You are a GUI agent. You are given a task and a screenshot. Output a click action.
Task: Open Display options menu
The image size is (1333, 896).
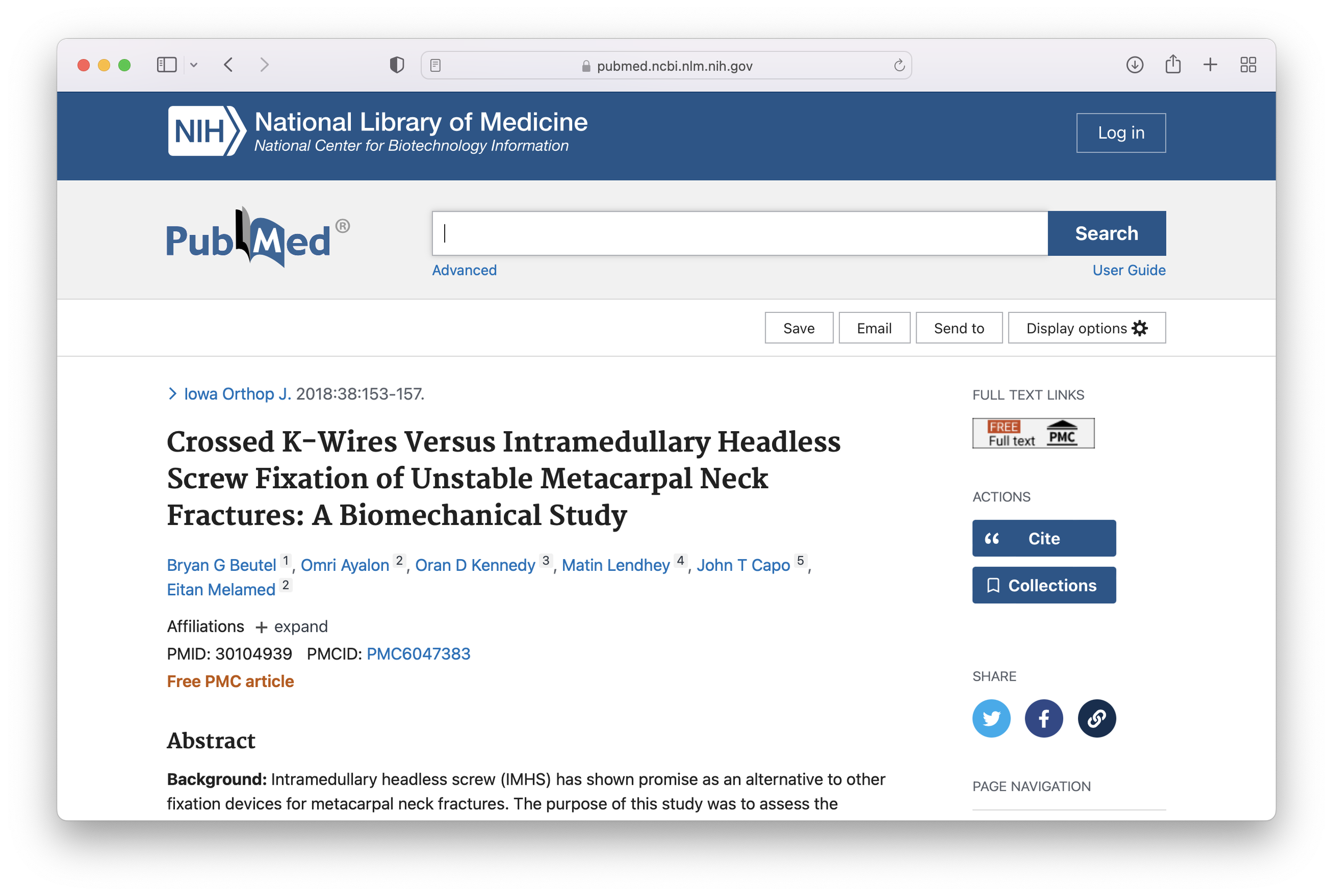coord(1086,328)
